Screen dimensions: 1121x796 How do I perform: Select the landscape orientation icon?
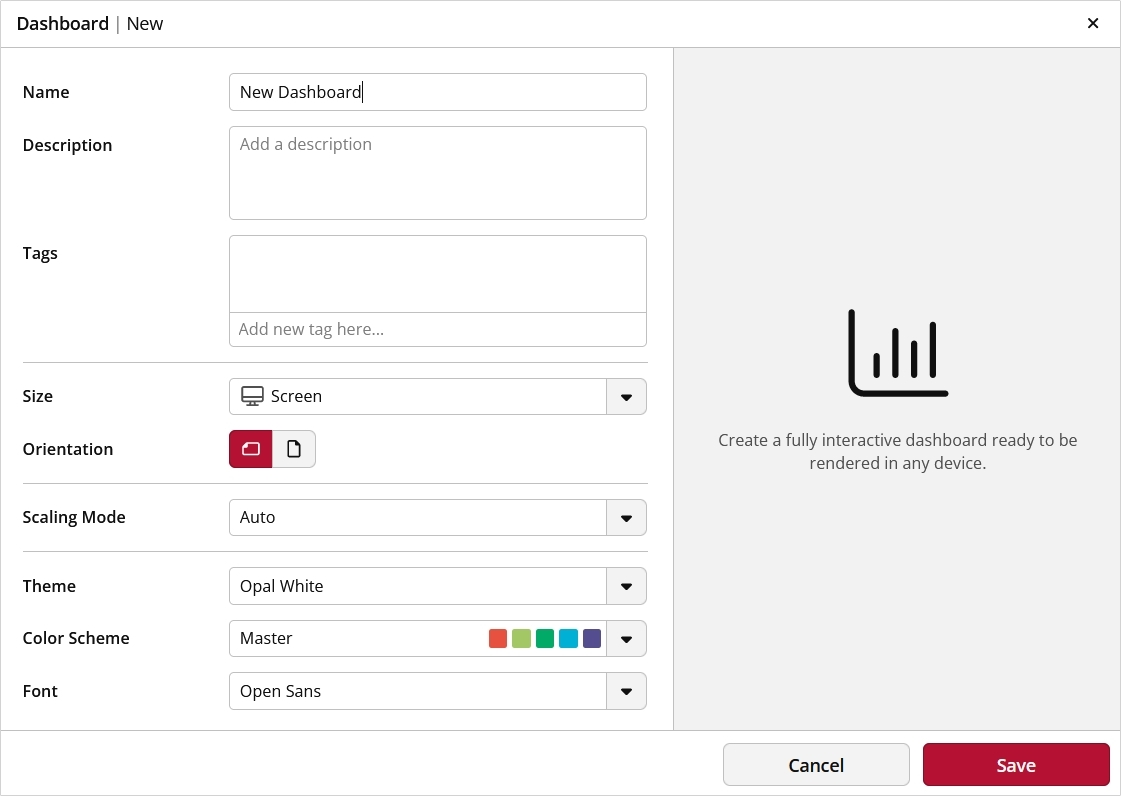click(x=250, y=449)
